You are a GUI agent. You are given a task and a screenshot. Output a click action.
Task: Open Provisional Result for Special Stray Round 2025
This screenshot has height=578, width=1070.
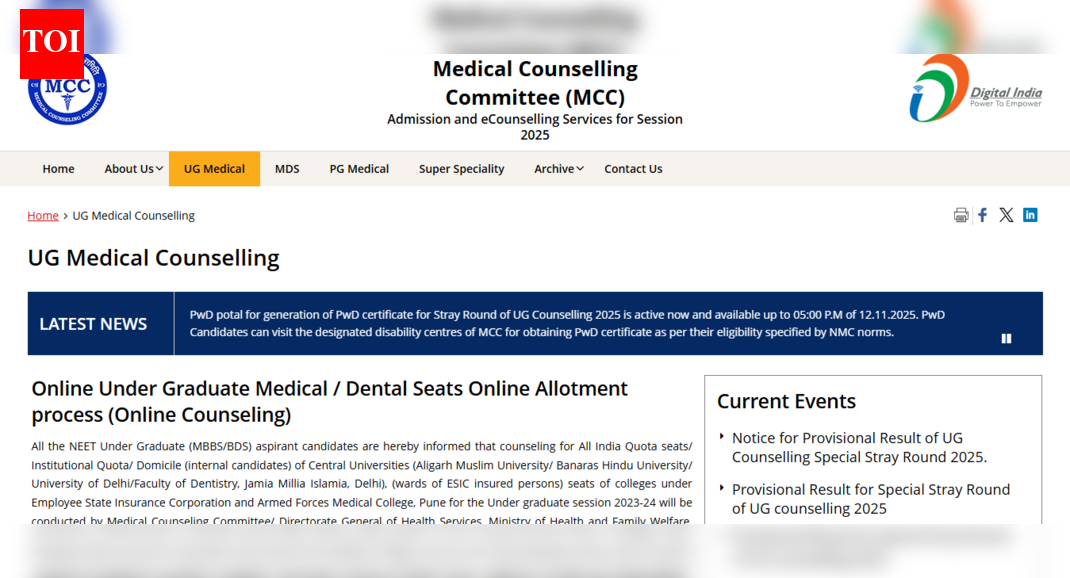(870, 499)
